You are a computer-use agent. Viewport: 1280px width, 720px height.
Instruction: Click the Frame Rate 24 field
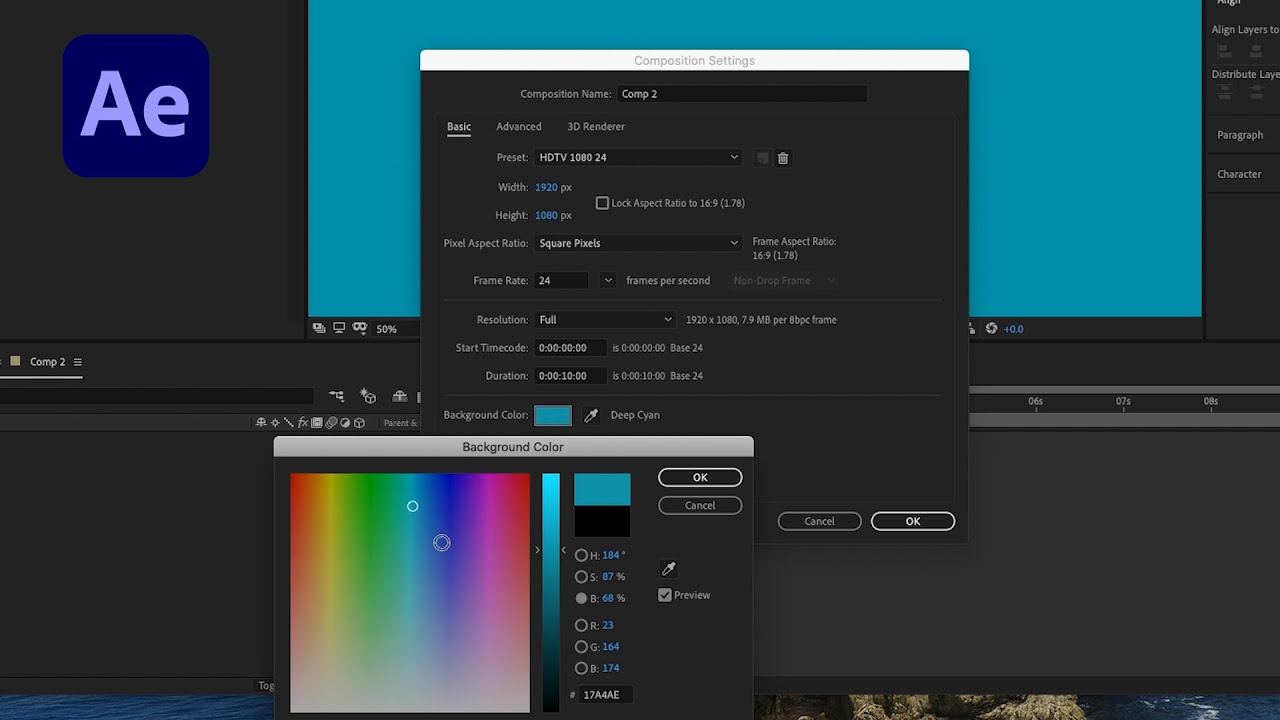pos(562,281)
